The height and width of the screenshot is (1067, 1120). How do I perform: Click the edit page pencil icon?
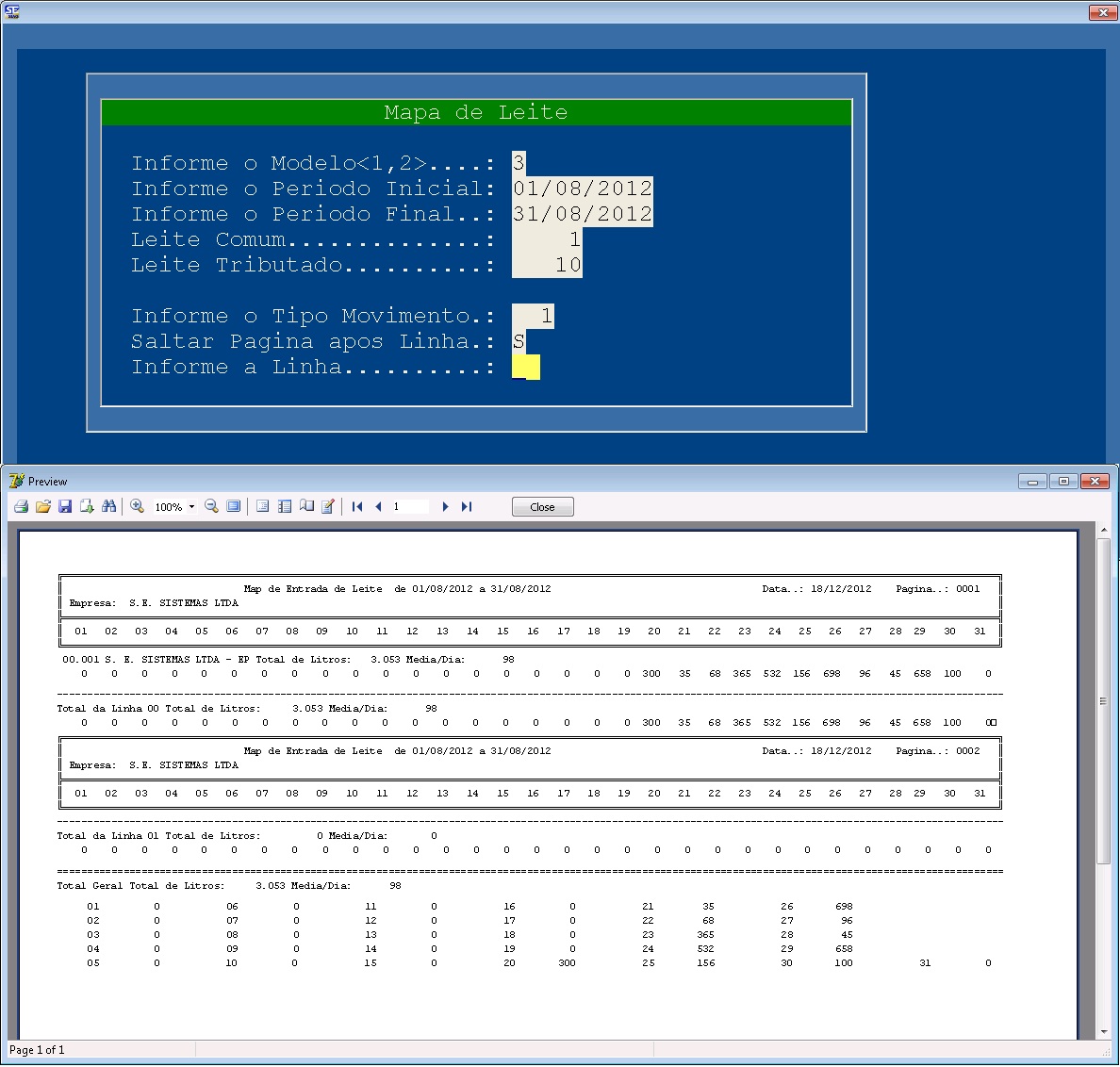328,506
